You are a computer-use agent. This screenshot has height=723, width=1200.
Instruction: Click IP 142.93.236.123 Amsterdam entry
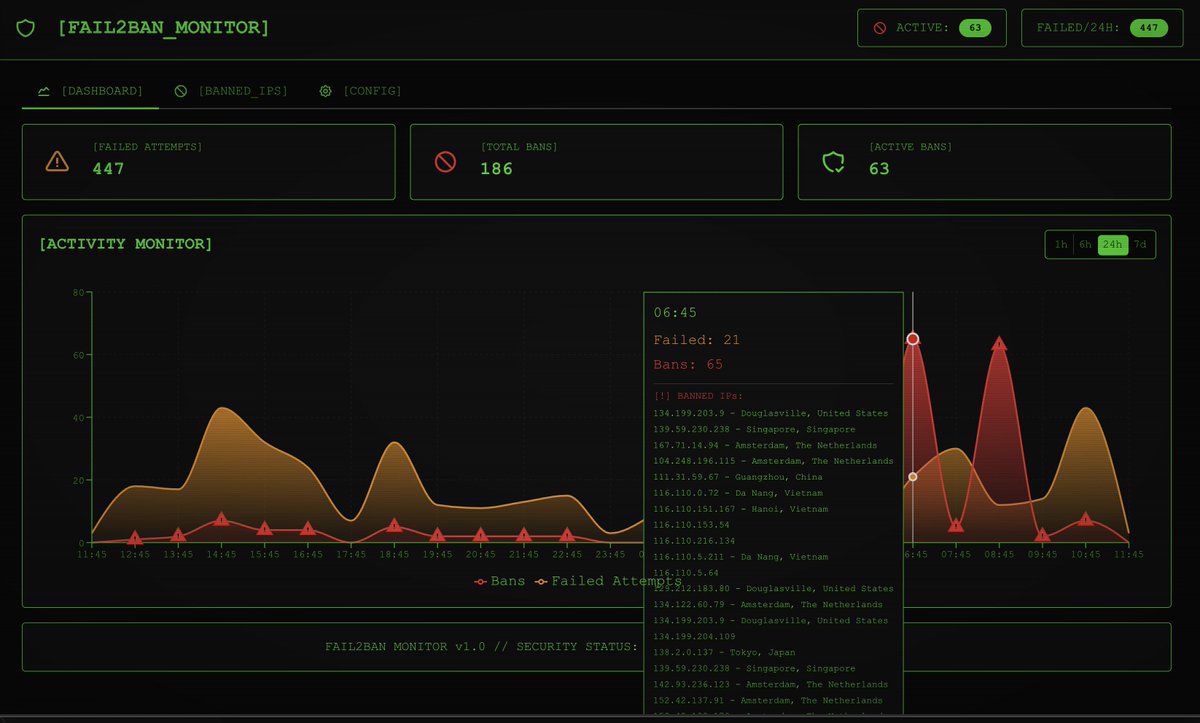click(x=770, y=684)
